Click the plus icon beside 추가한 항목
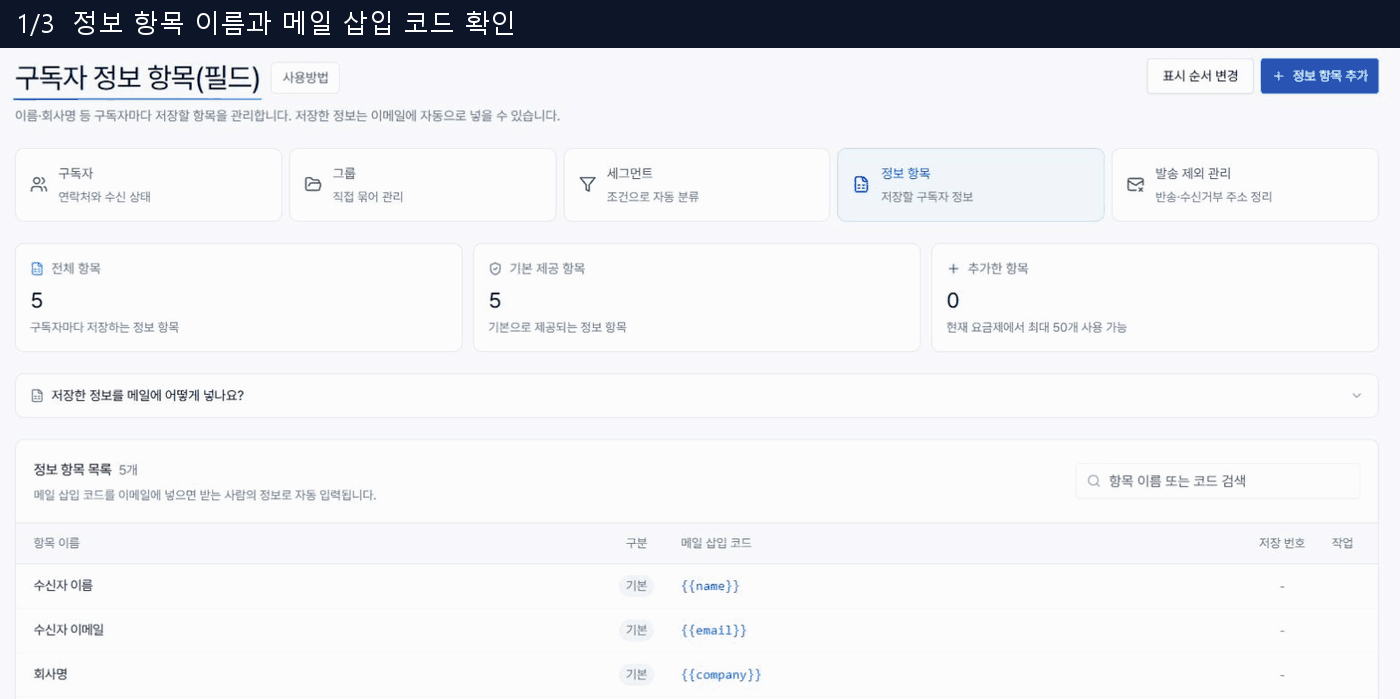Image resolution: width=1400 pixels, height=699 pixels. (953, 269)
